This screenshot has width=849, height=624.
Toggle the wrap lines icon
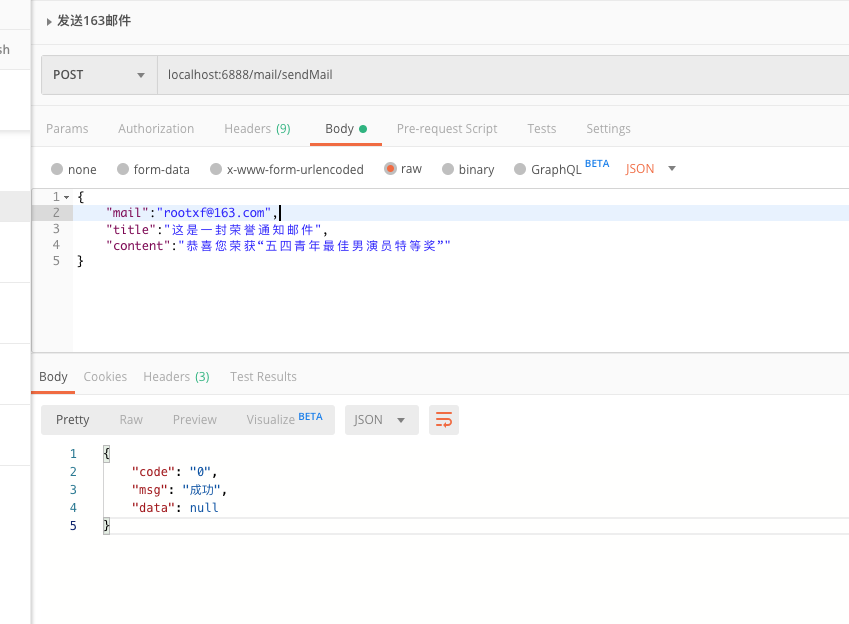click(x=443, y=420)
